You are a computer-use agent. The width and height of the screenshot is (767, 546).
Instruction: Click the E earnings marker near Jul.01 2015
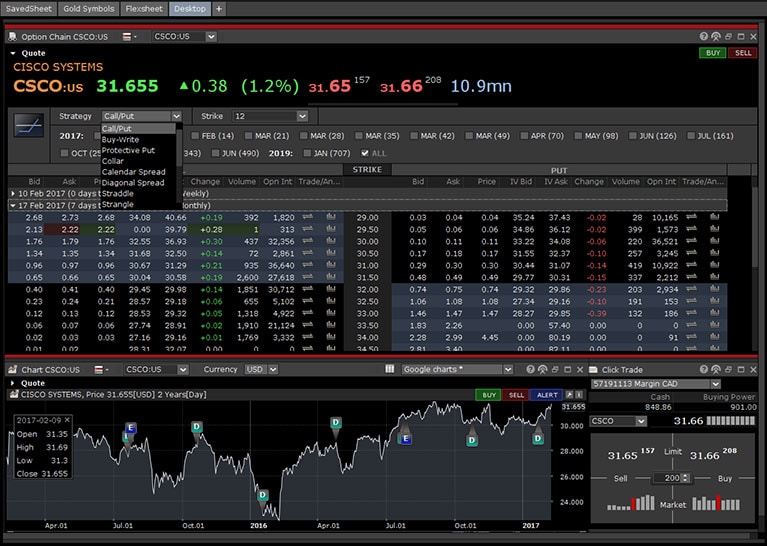(x=130, y=429)
